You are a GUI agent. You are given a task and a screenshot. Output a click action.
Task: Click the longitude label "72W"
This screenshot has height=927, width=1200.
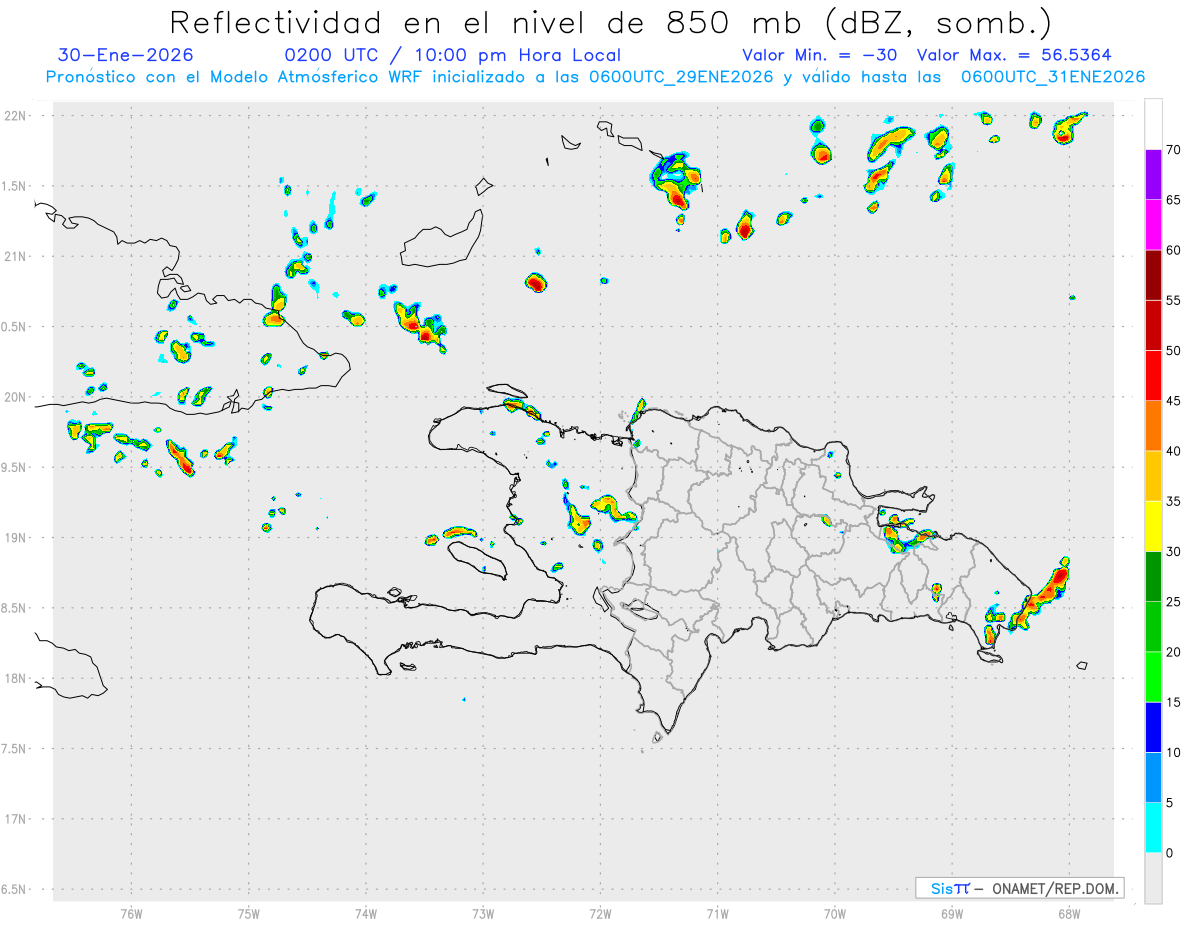pos(600,913)
